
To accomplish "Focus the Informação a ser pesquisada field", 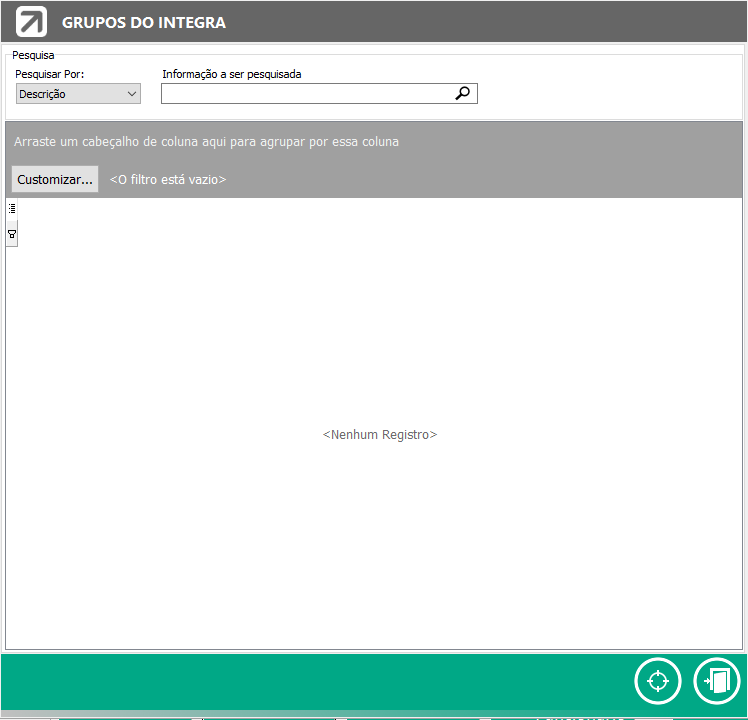I will [x=319, y=94].
